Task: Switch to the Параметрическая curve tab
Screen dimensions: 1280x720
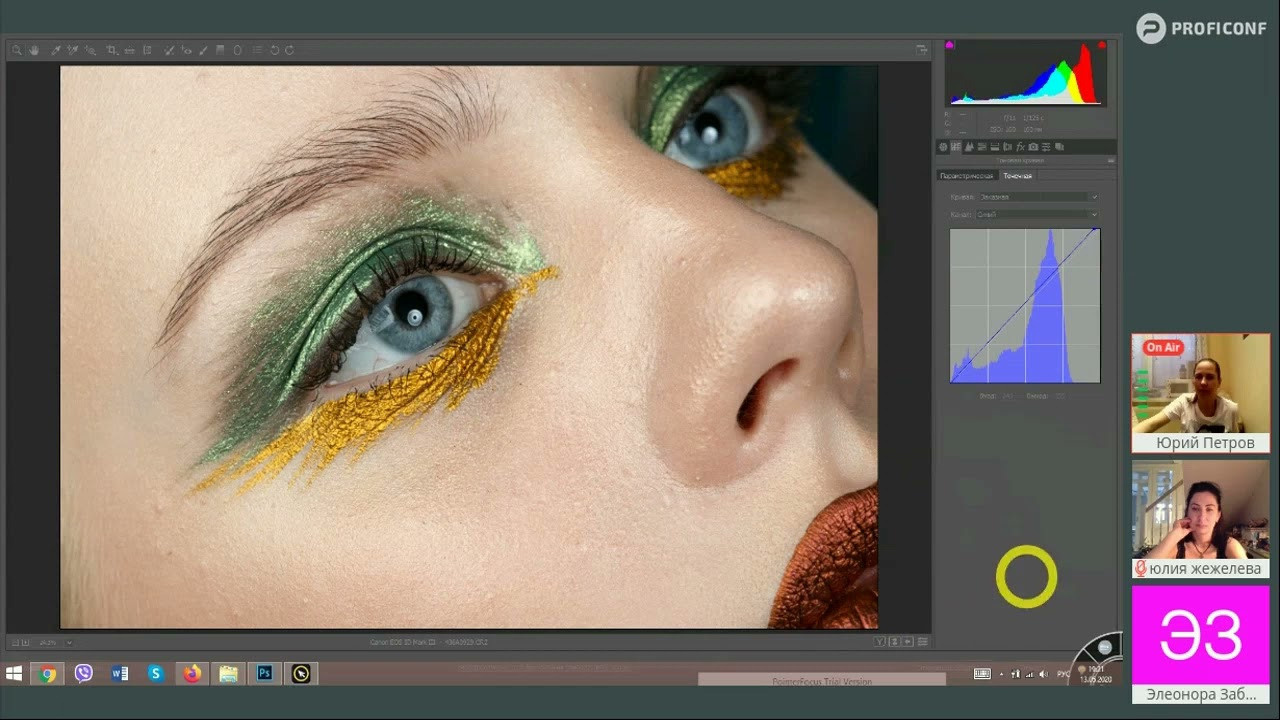Action: [x=970, y=174]
